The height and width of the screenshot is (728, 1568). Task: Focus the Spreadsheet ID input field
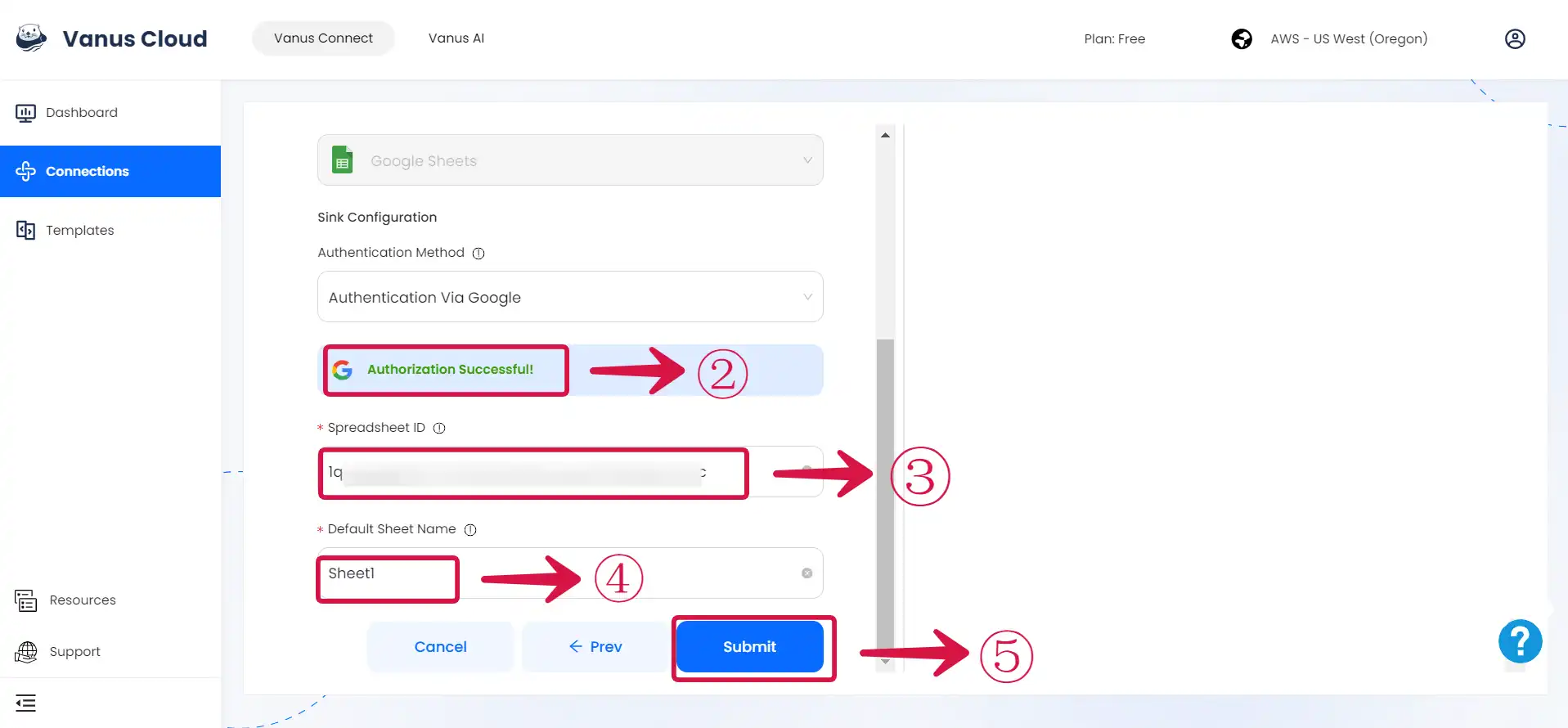(x=570, y=472)
